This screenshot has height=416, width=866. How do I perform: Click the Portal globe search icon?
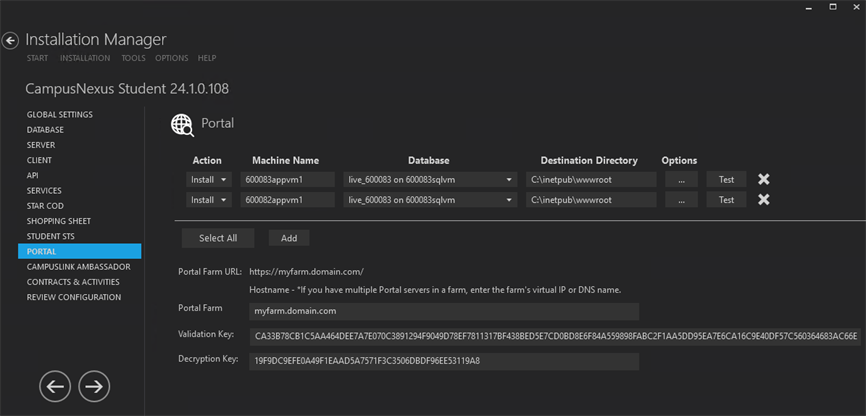click(x=182, y=124)
